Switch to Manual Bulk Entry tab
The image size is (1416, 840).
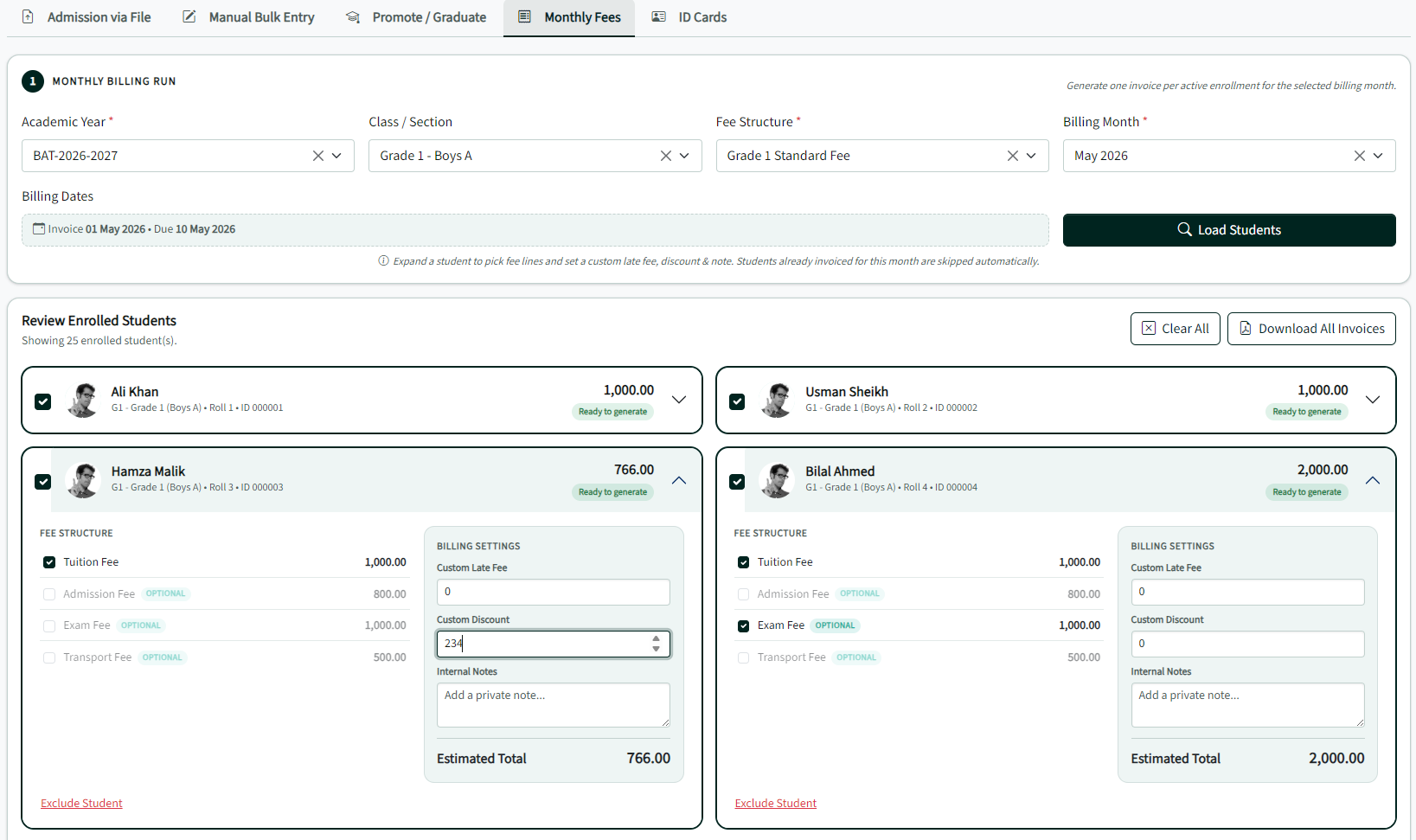249,17
